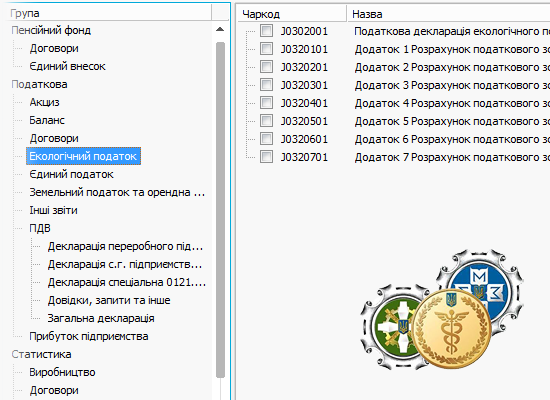Viewport: 550px width, 400px height.
Task: Select Загальна декларація item
Action: (101, 318)
